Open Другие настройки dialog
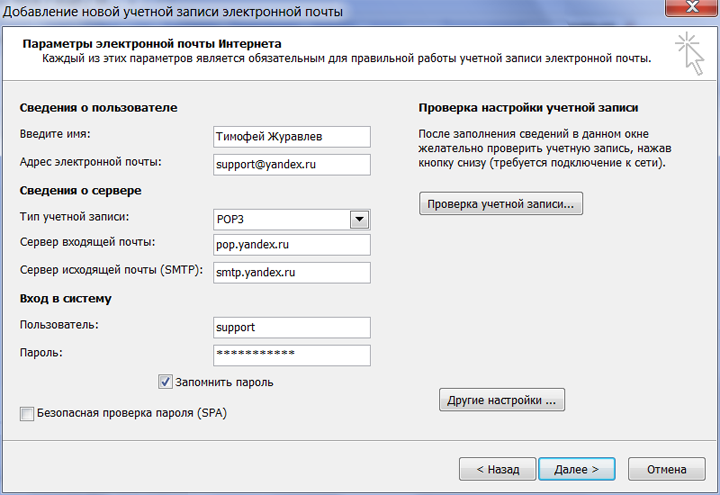This screenshot has height=495, width=720. click(x=502, y=400)
